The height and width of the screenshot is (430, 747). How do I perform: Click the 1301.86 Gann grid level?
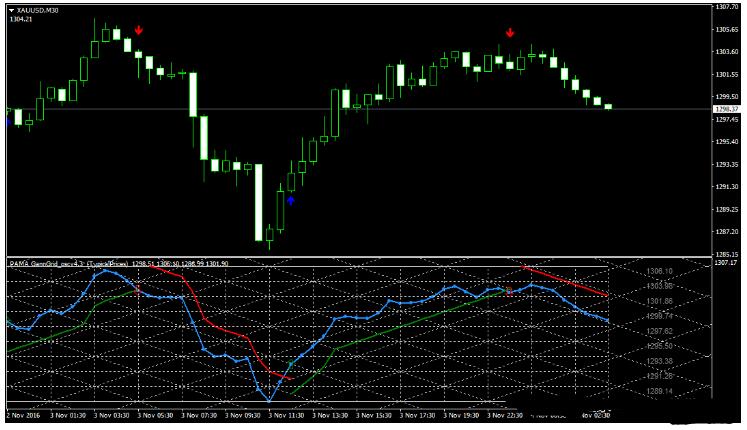click(659, 301)
